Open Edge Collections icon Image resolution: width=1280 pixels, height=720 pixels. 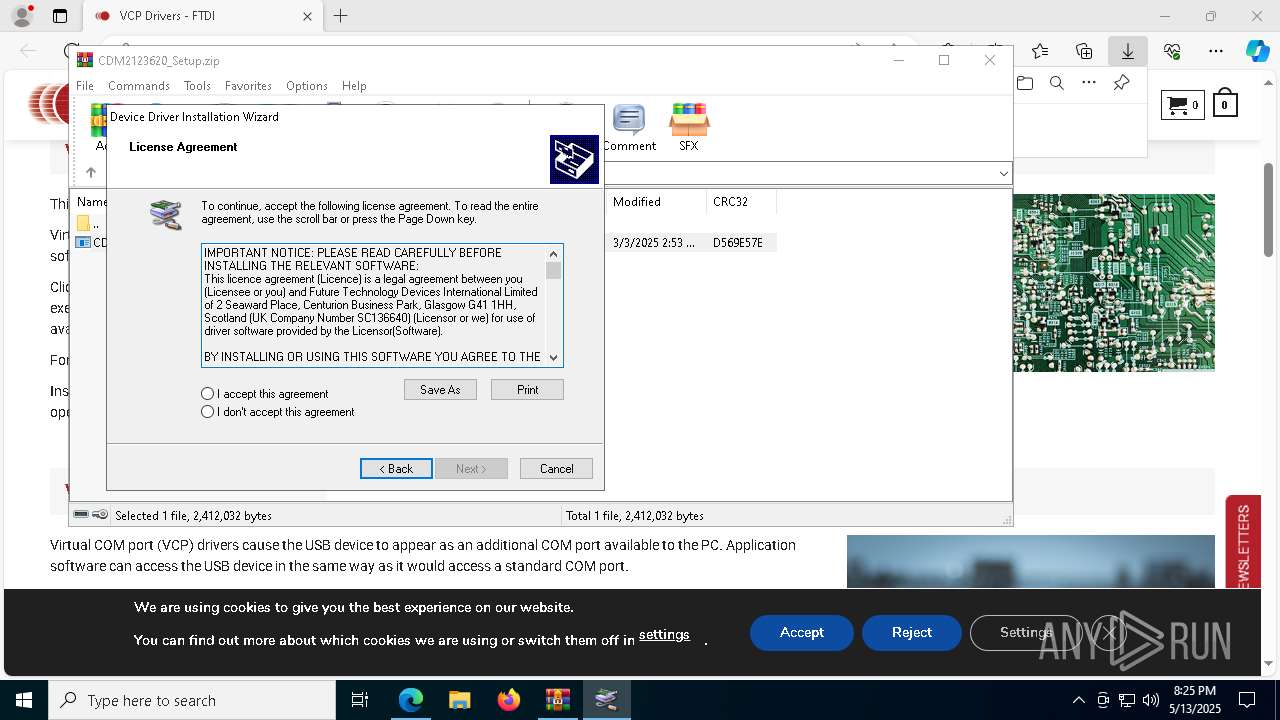pos(1084,51)
